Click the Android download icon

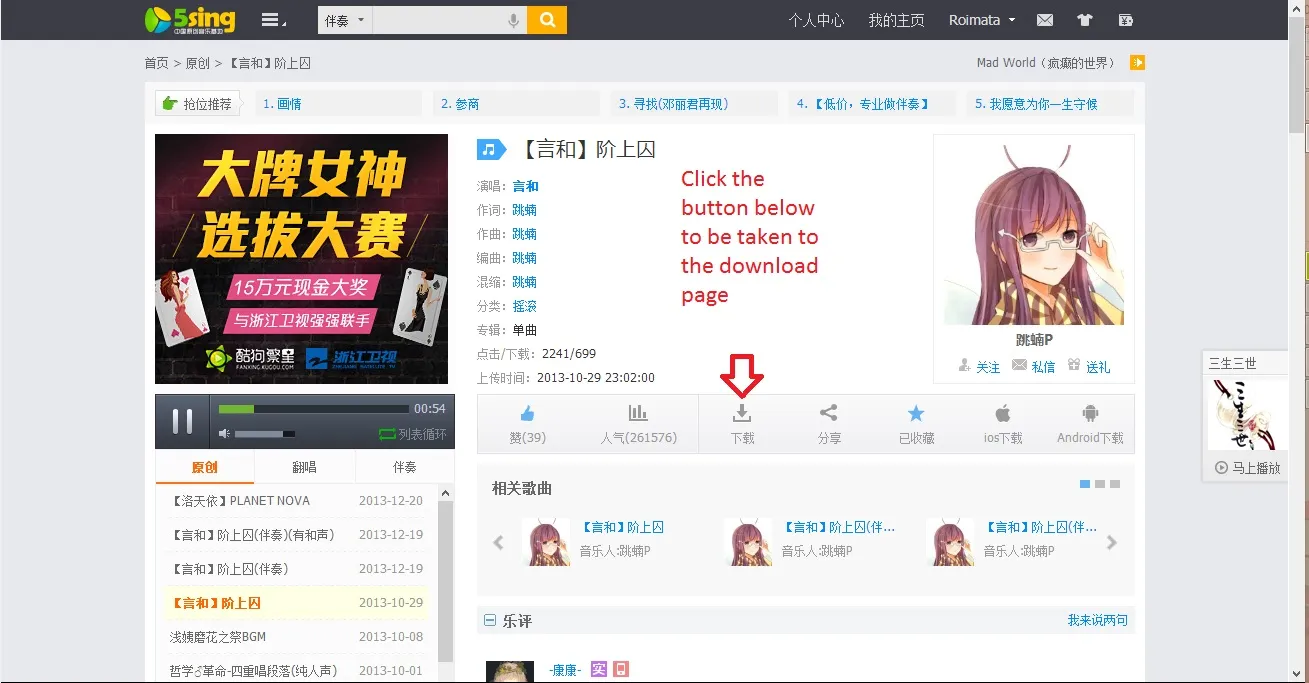pyautogui.click(x=1090, y=414)
